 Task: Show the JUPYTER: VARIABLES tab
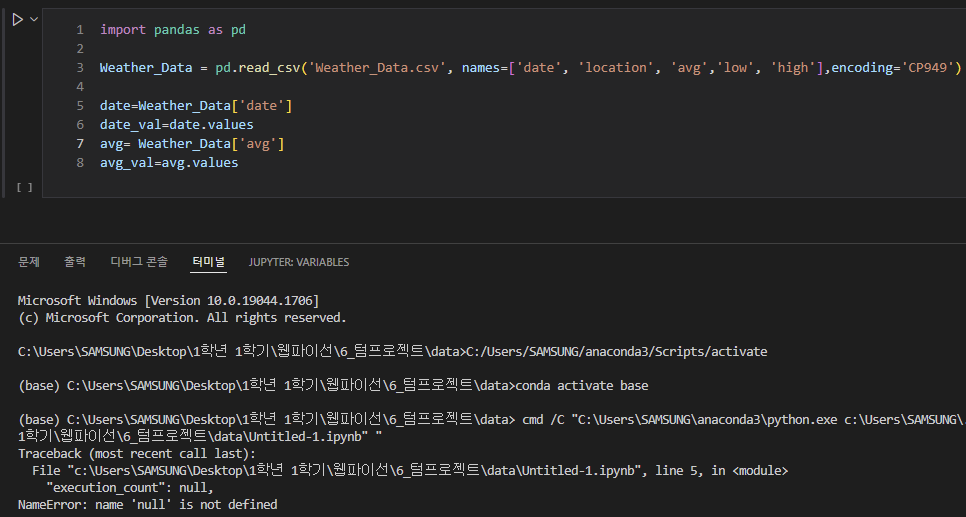point(298,262)
